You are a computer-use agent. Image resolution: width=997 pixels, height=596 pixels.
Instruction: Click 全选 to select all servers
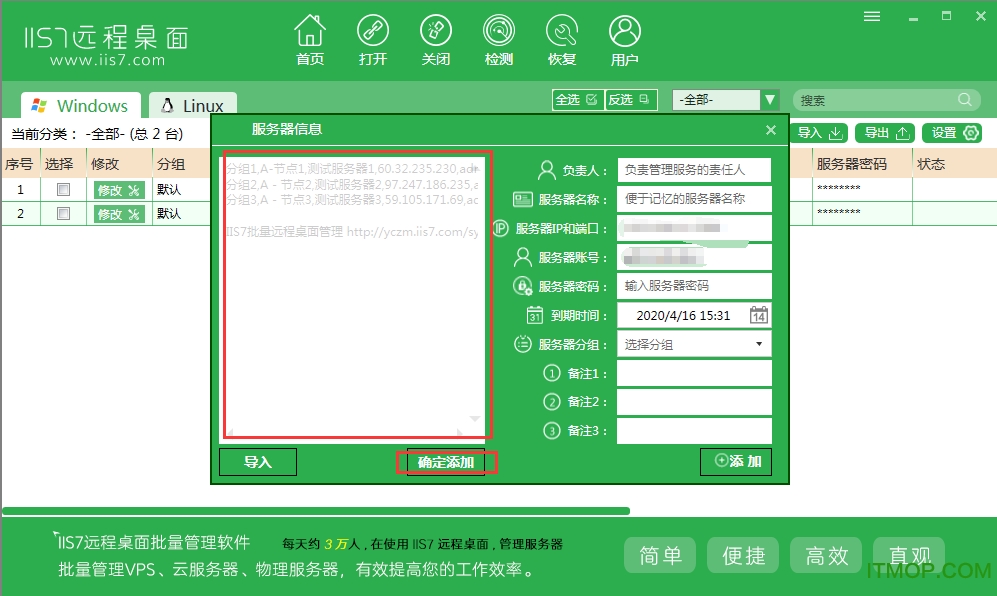click(576, 100)
